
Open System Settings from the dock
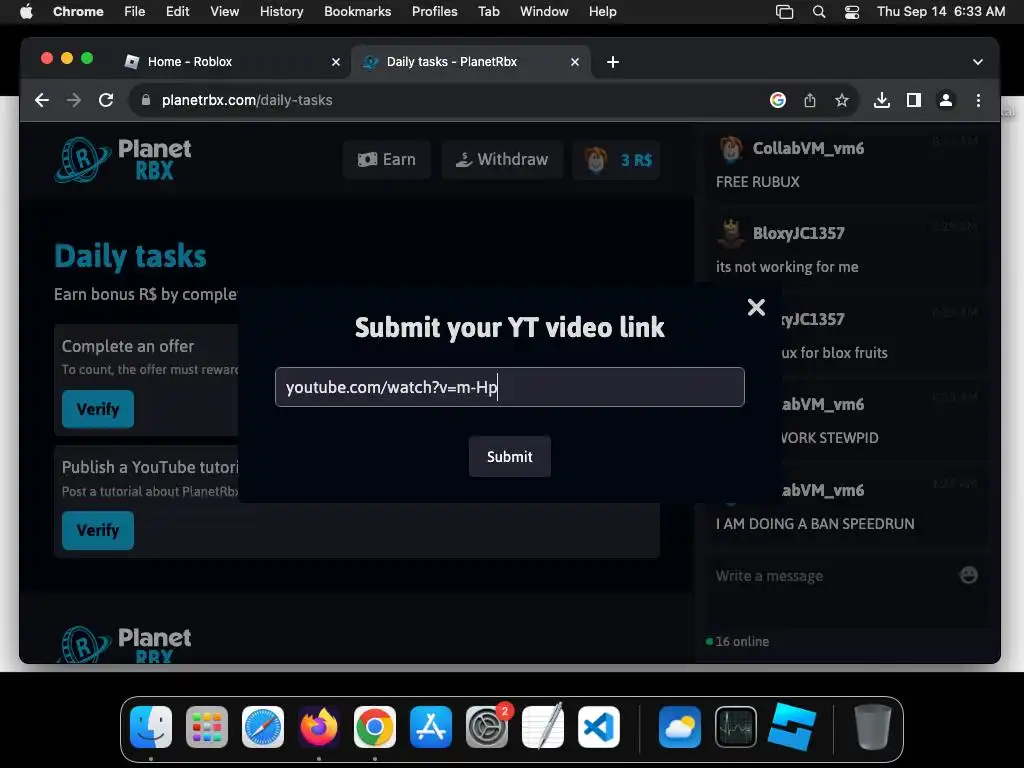click(x=487, y=727)
